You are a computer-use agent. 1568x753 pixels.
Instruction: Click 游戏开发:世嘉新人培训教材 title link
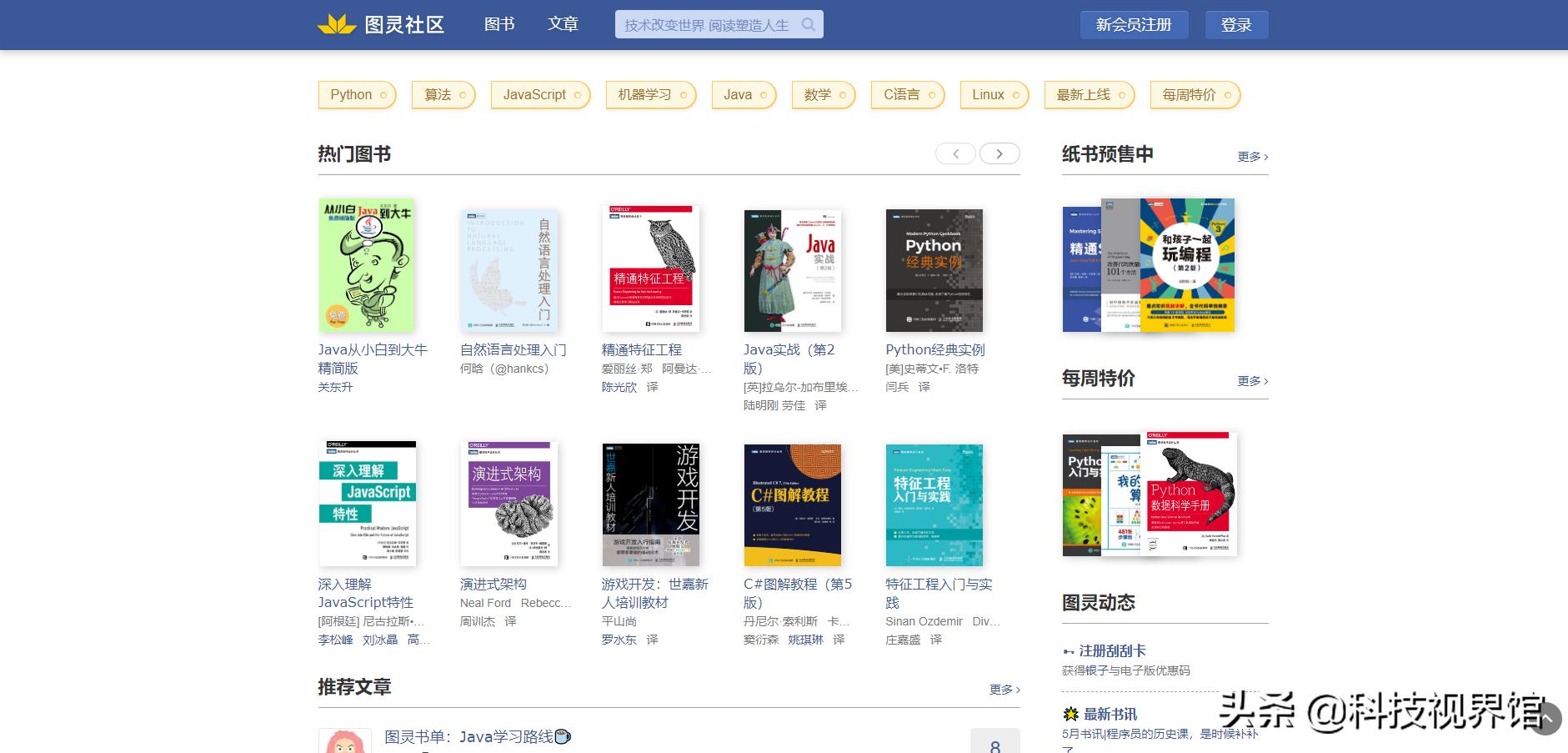click(654, 593)
